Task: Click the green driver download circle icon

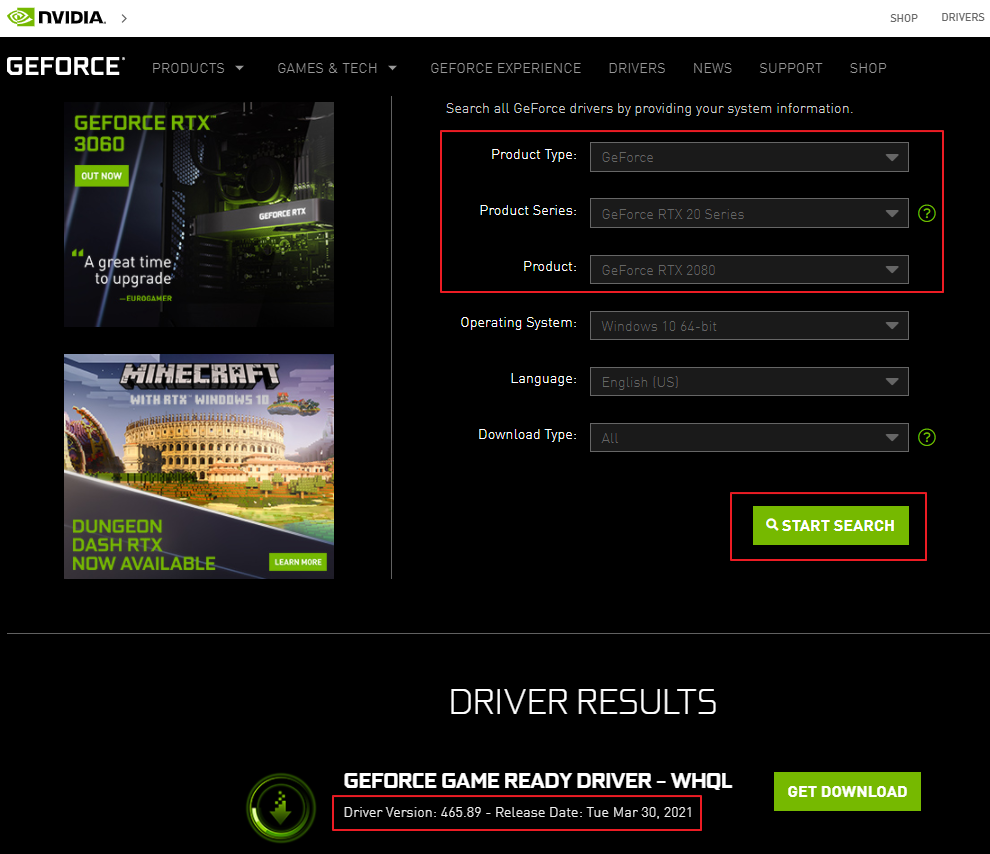Action: tap(281, 808)
